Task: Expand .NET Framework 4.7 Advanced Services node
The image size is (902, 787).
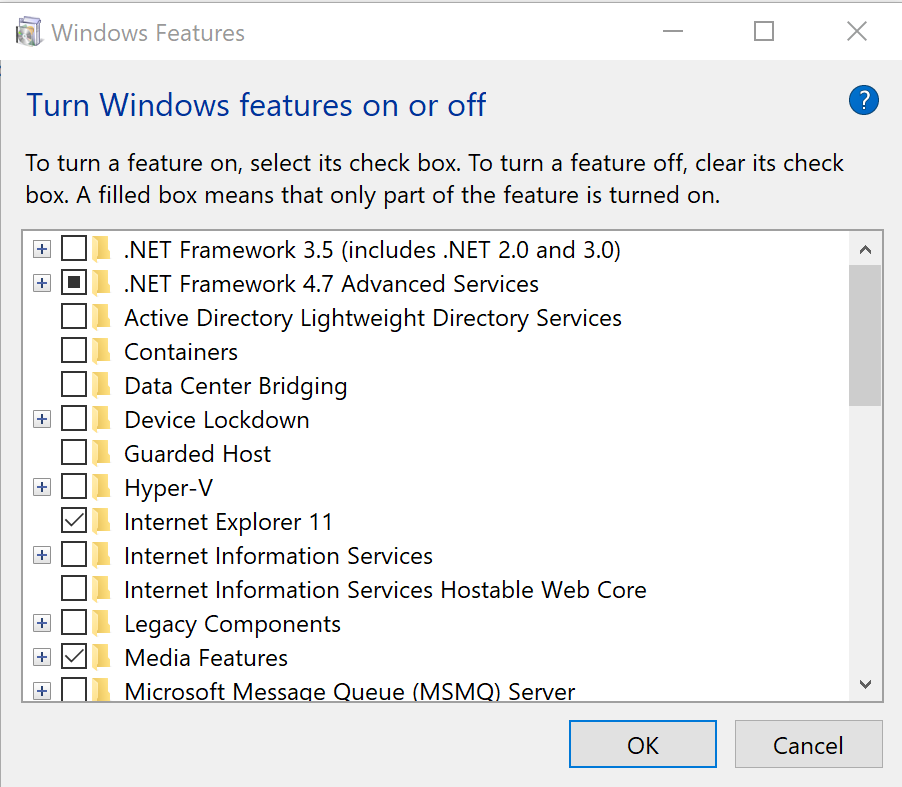Action: pyautogui.click(x=41, y=283)
